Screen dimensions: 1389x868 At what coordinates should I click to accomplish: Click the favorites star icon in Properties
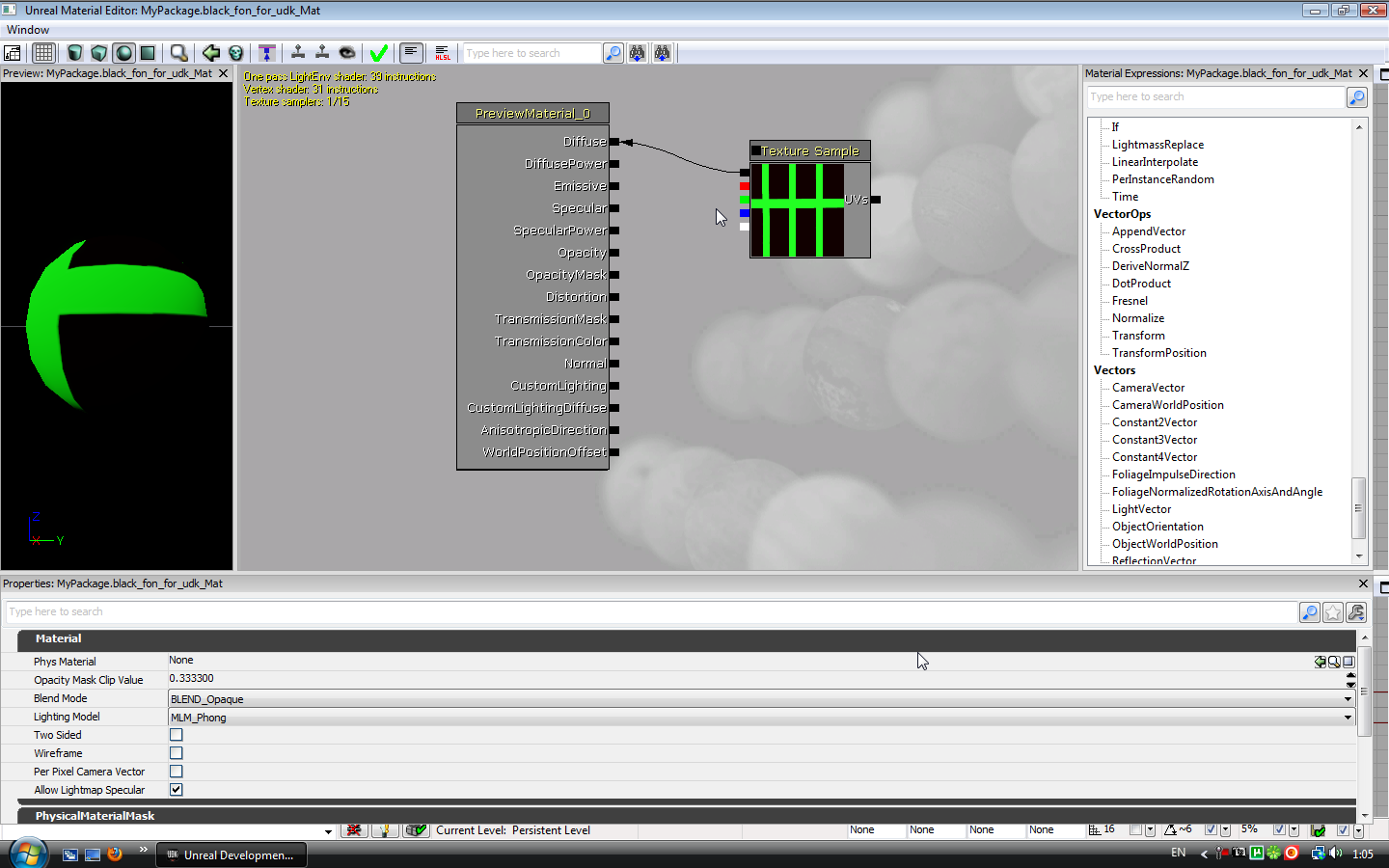[x=1333, y=612]
